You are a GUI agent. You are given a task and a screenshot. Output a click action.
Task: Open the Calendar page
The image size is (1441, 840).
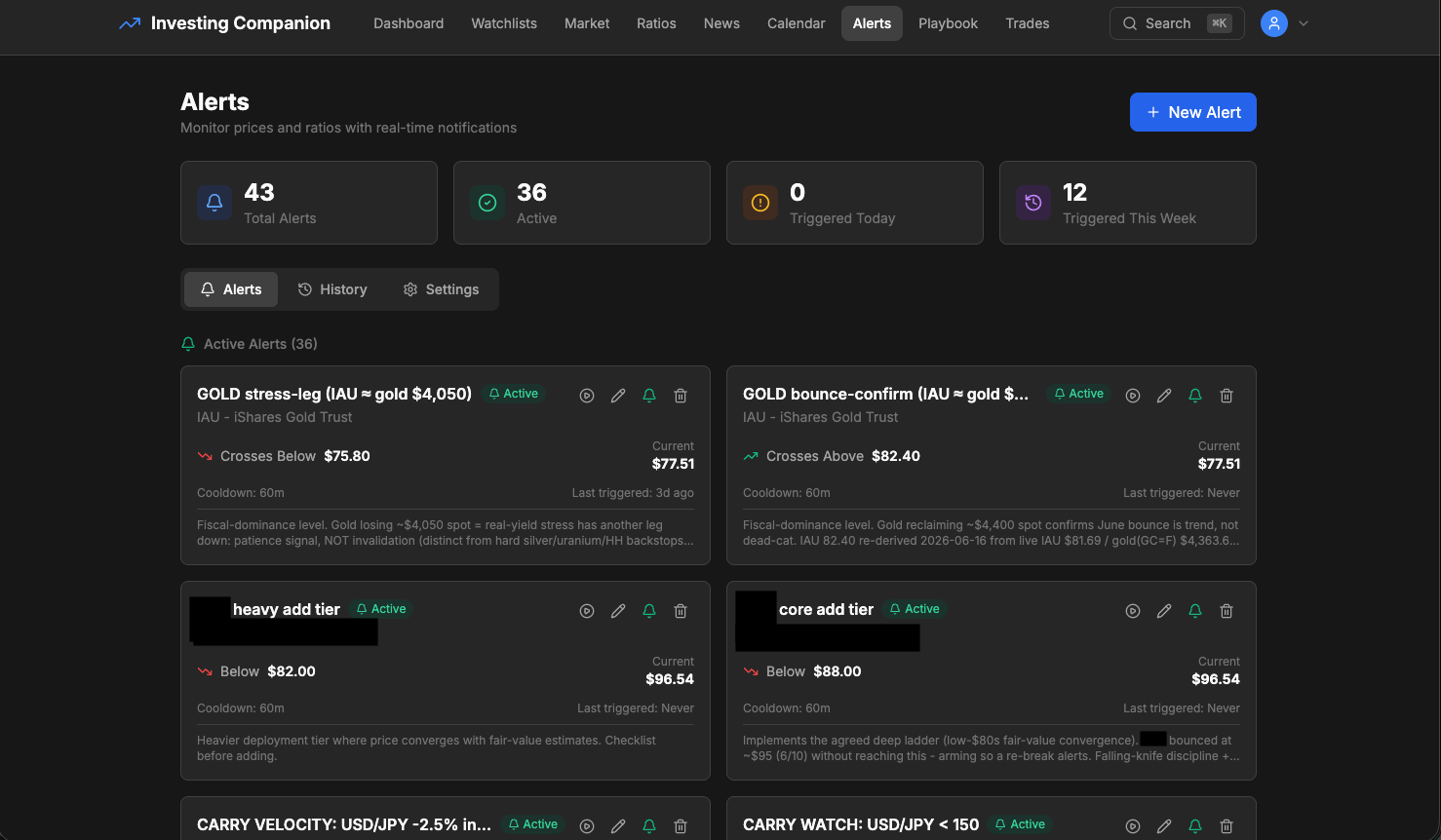[796, 23]
